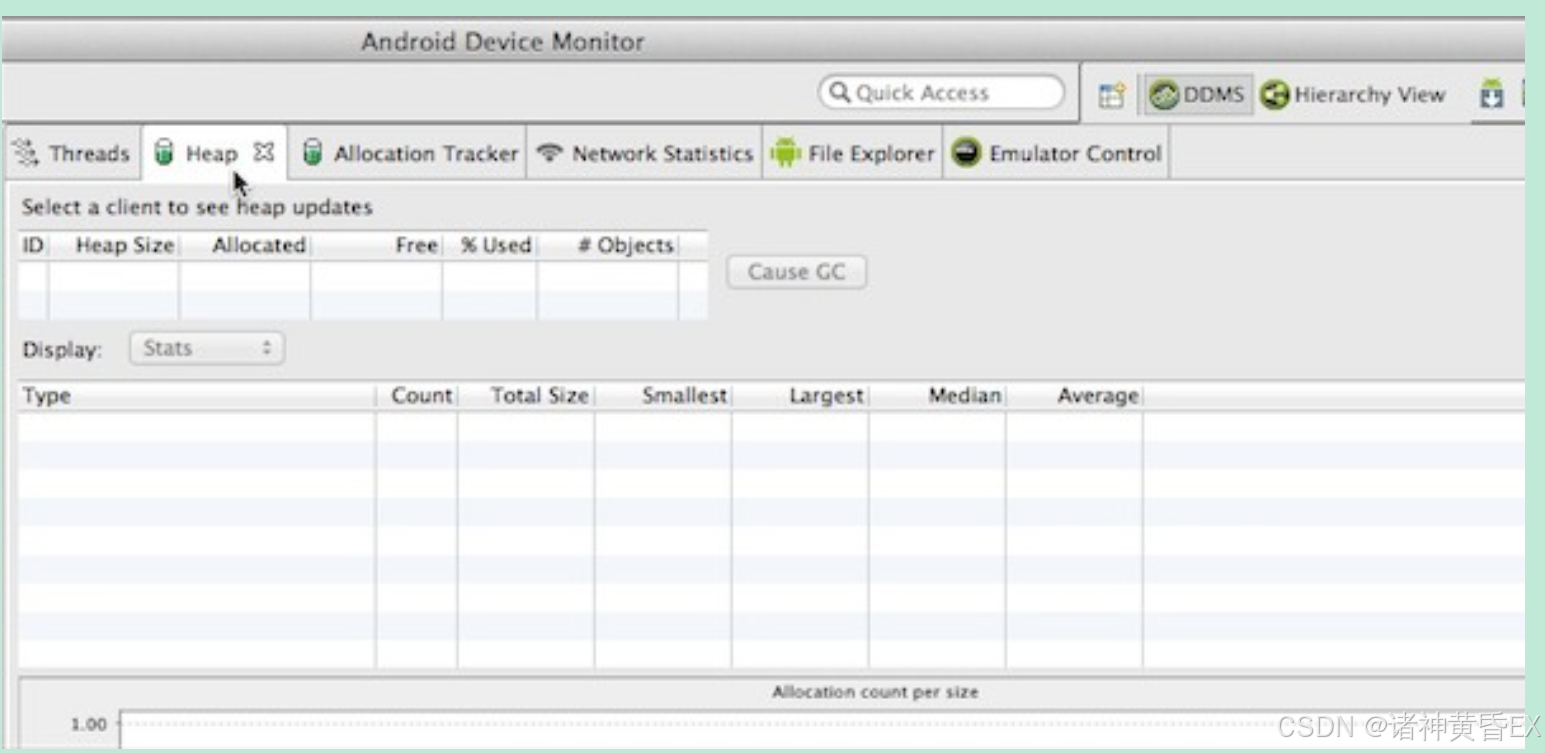This screenshot has width=1545, height=753.
Task: Click the Heap tab green can icon
Action: [x=164, y=153]
